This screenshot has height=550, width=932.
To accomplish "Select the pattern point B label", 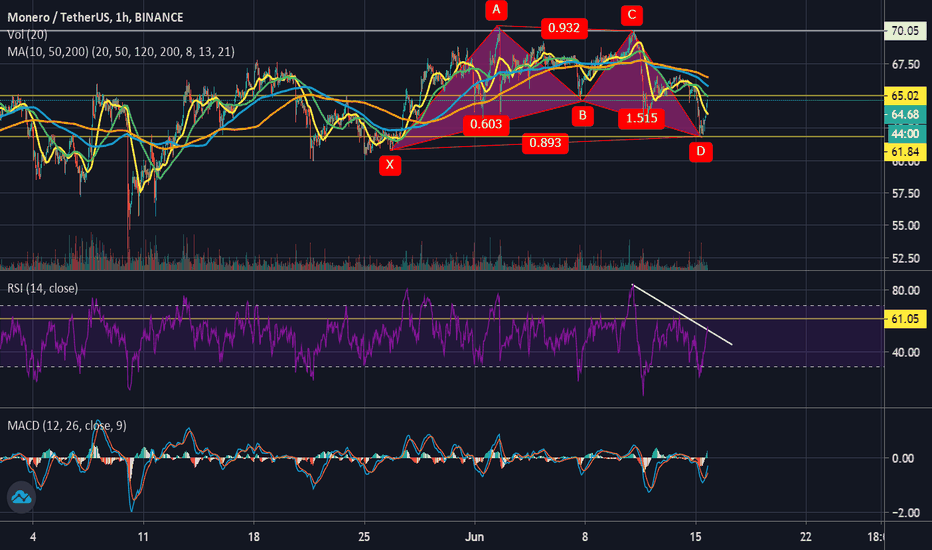I will tap(582, 115).
